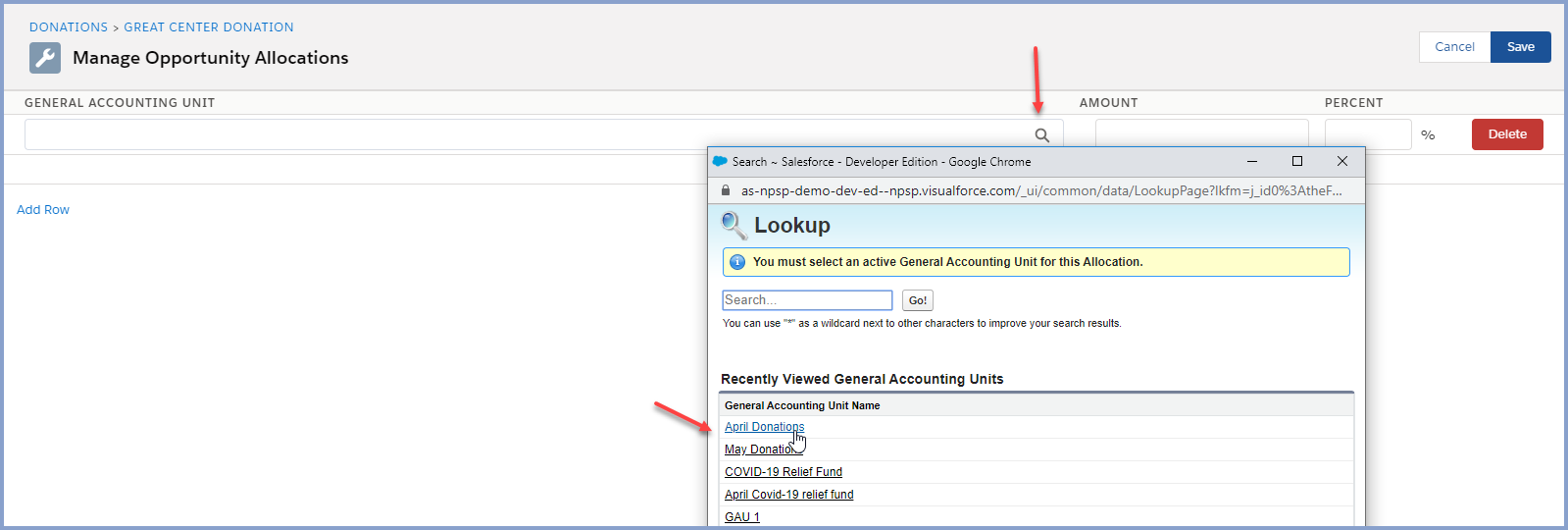Save the opportunity allocations

point(1521,47)
